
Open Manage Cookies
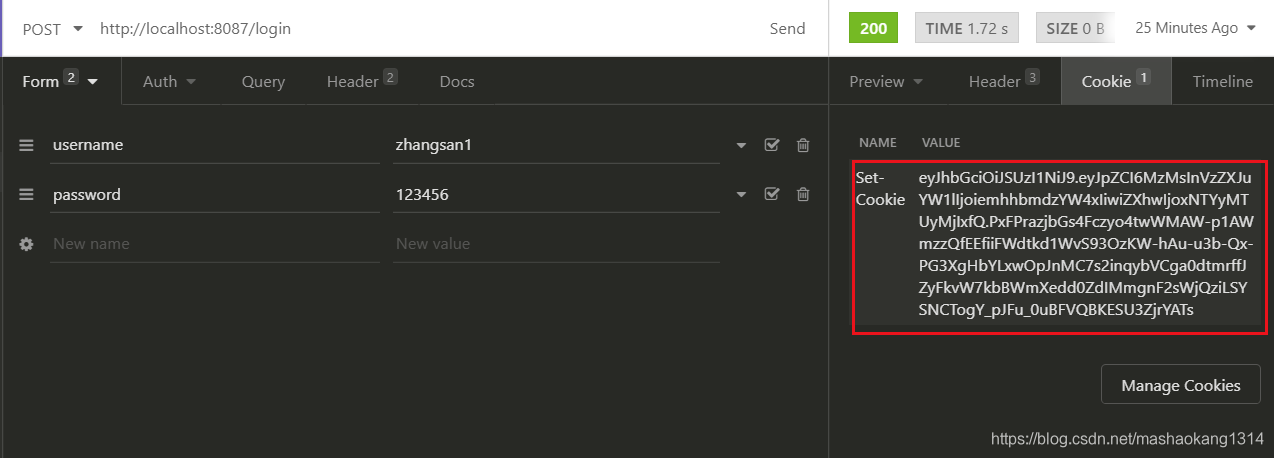1181,385
